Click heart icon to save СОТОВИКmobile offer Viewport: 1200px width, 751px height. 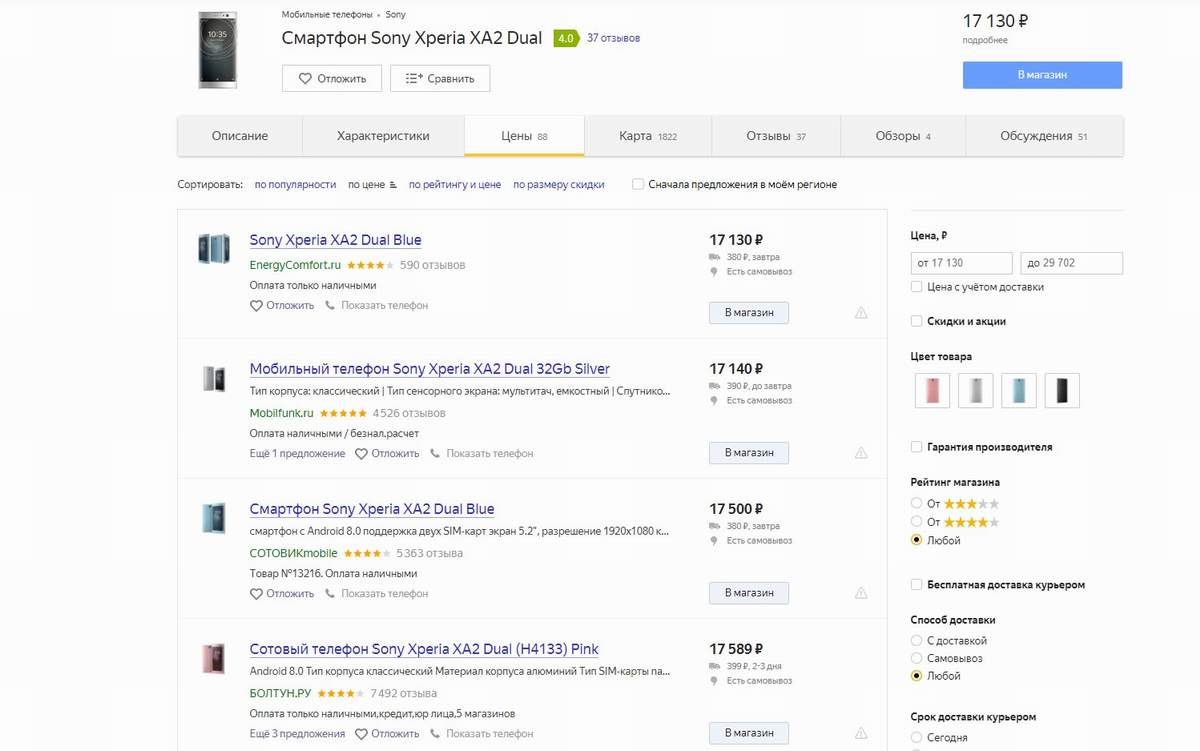pyautogui.click(x=257, y=594)
